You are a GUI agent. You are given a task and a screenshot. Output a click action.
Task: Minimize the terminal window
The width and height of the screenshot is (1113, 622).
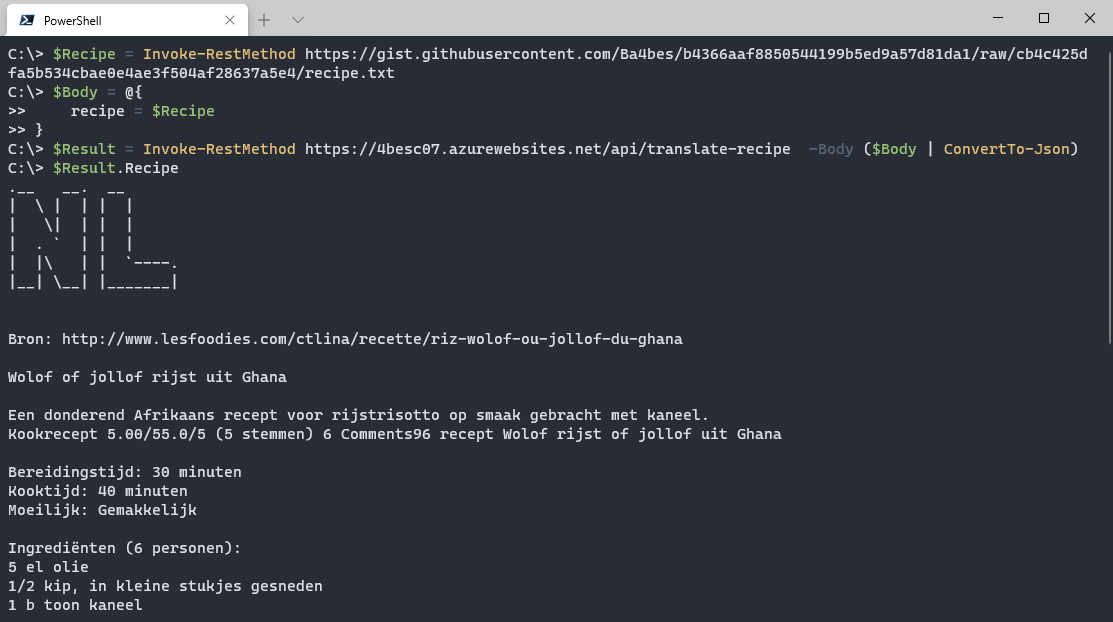[x=996, y=18]
